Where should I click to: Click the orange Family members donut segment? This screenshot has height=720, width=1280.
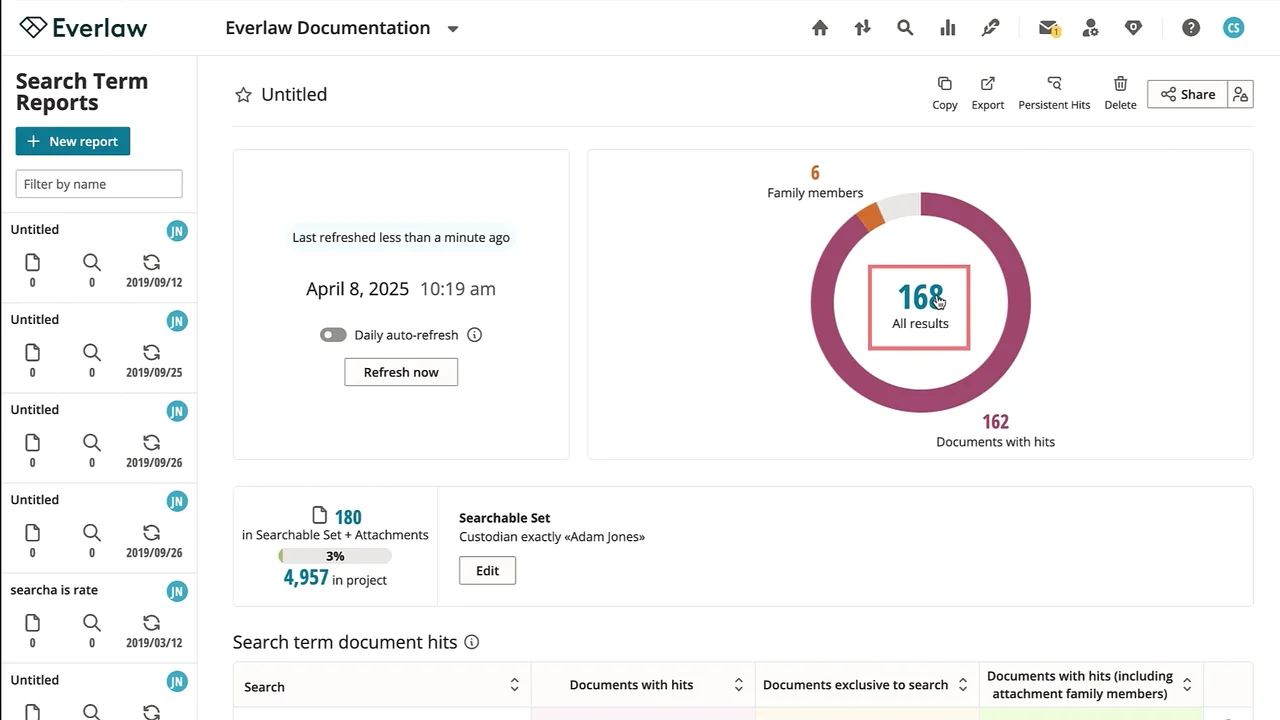pyautogui.click(x=870, y=217)
